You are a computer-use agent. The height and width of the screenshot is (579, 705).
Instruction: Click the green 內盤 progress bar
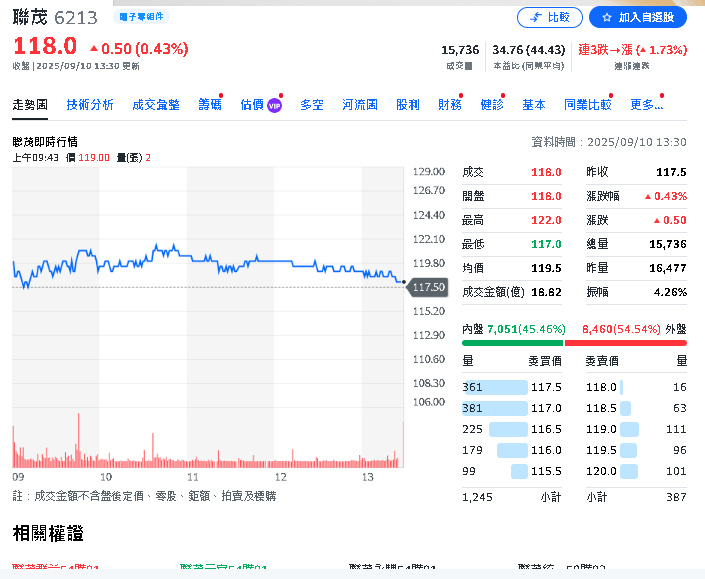tap(512, 343)
